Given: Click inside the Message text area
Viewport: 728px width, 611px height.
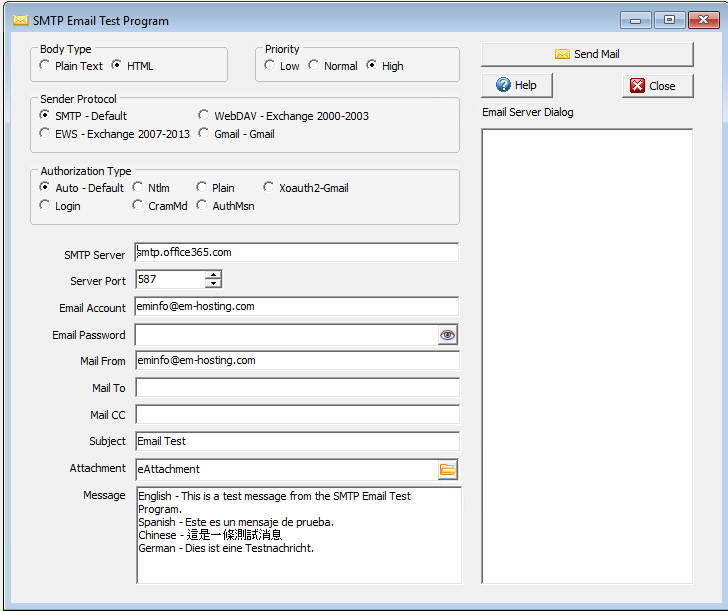Looking at the screenshot, I should tap(299, 535).
